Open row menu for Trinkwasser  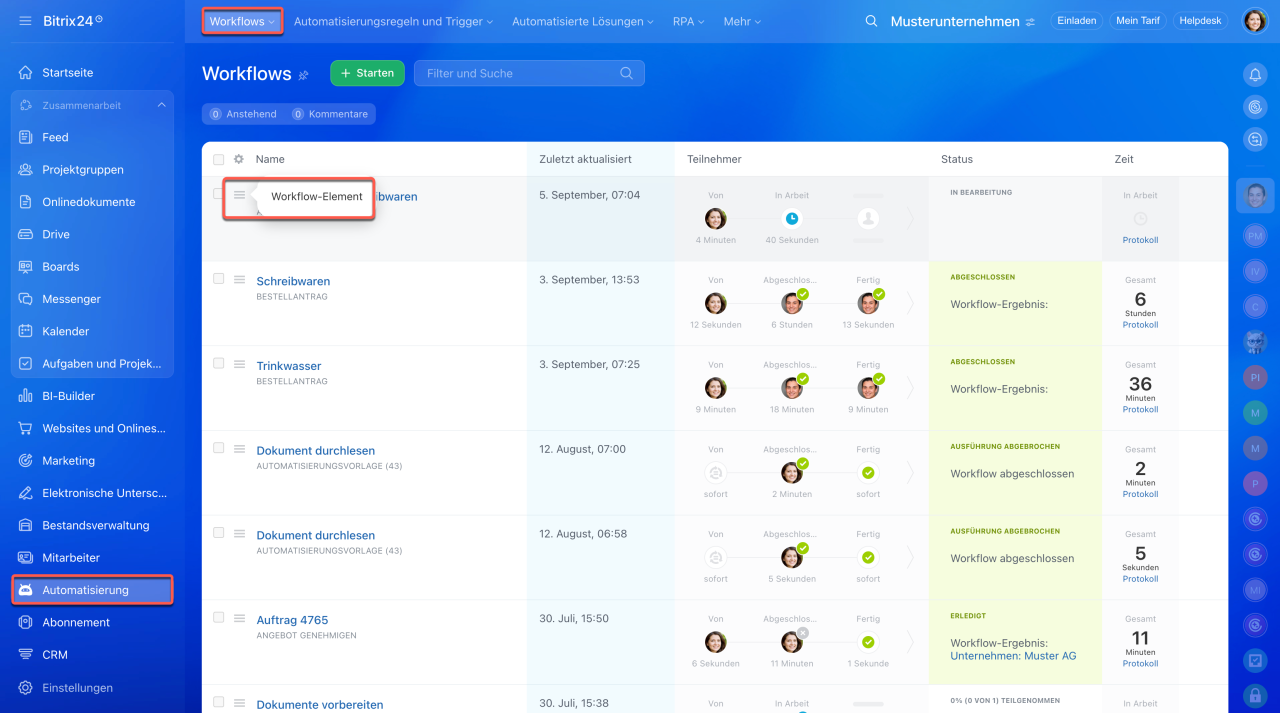(x=240, y=364)
